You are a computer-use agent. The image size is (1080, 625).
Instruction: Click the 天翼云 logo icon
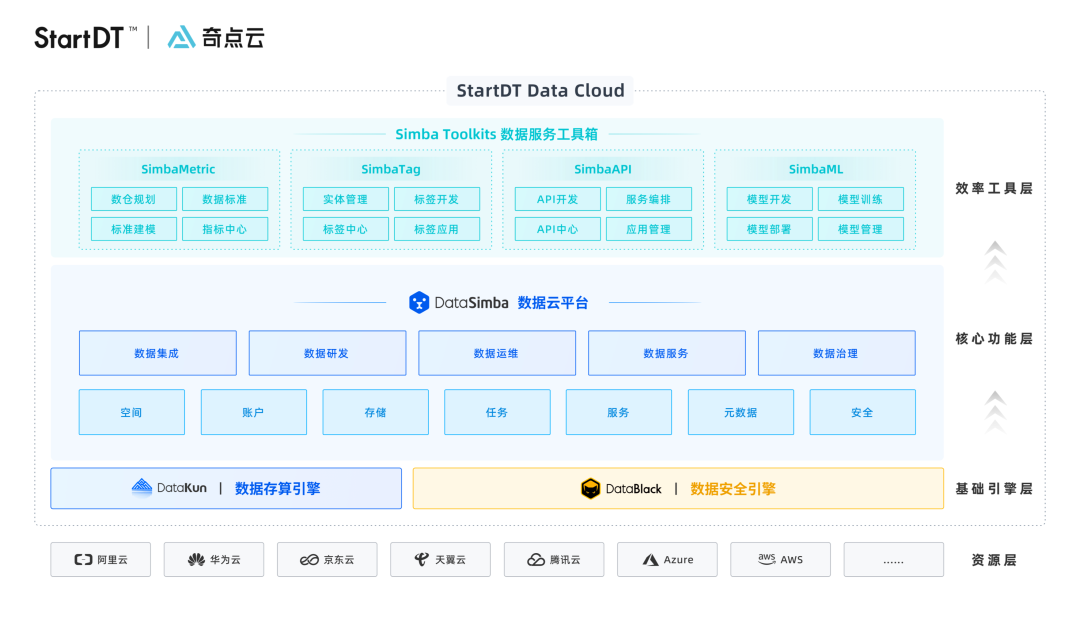pyautogui.click(x=422, y=560)
